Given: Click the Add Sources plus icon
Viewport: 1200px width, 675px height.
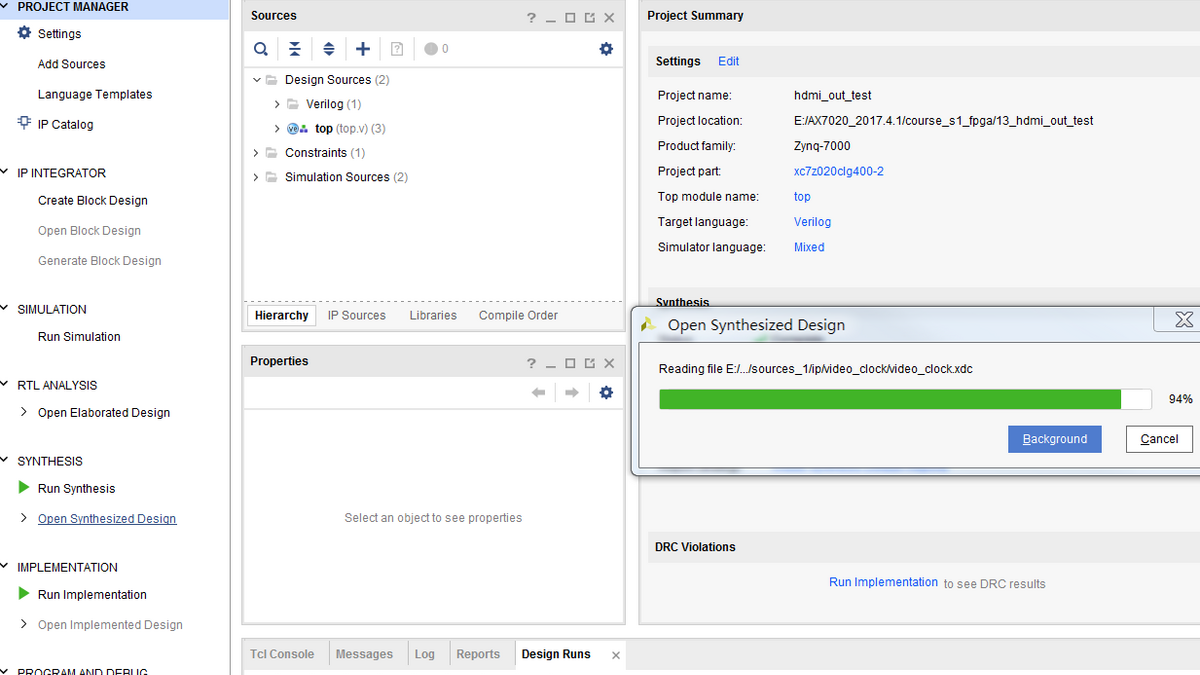Looking at the screenshot, I should (363, 49).
